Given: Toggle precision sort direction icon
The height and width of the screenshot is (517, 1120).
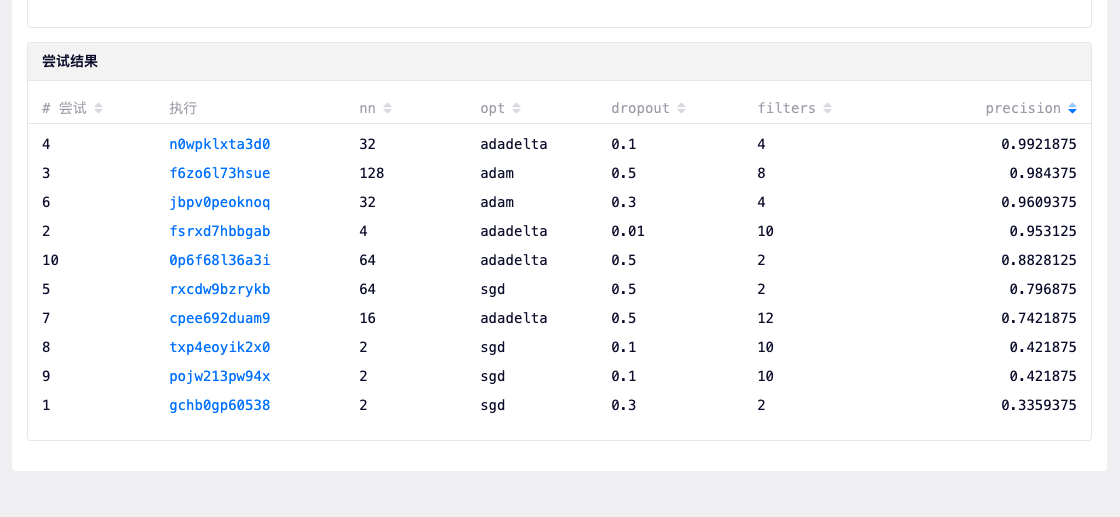Looking at the screenshot, I should pos(1072,108).
